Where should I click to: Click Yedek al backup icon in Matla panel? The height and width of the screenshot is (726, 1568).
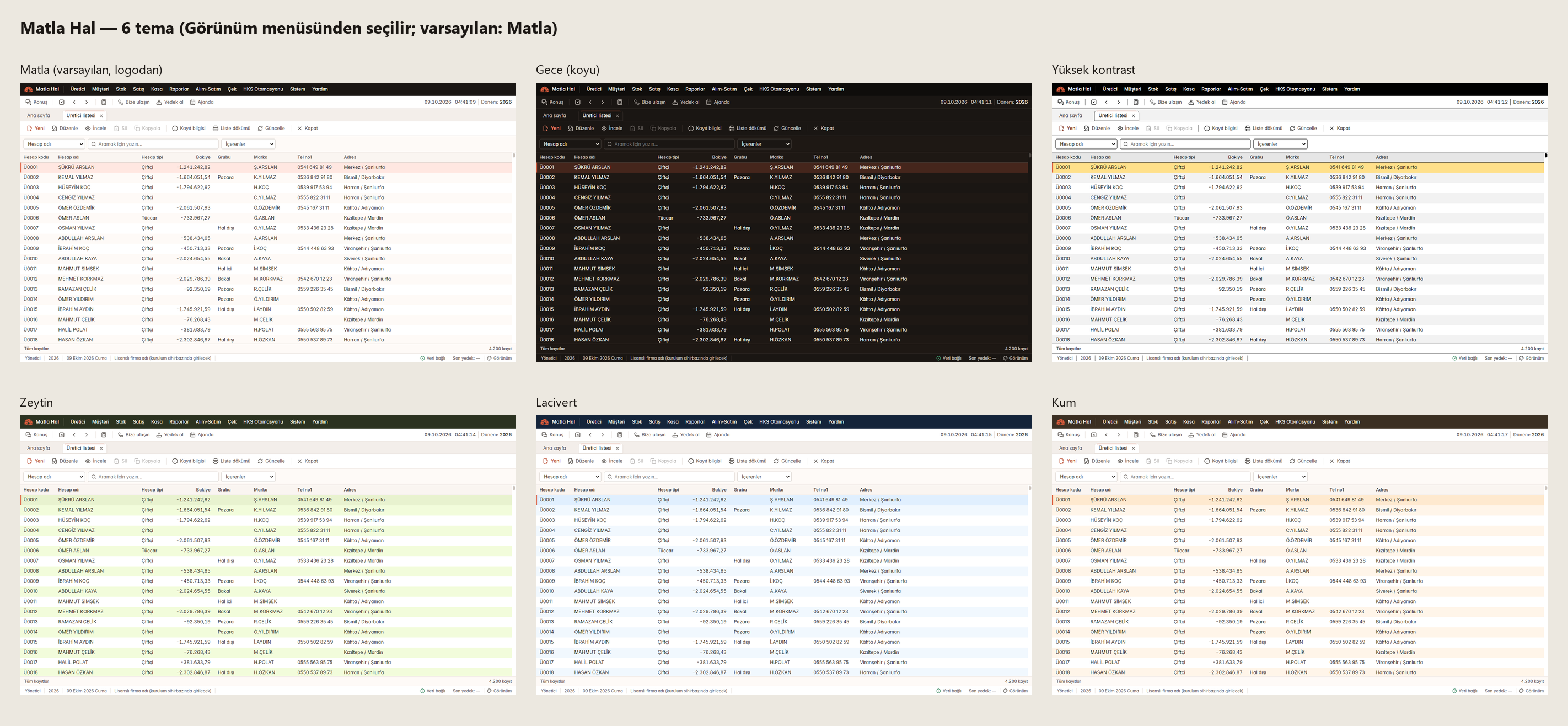coord(159,102)
